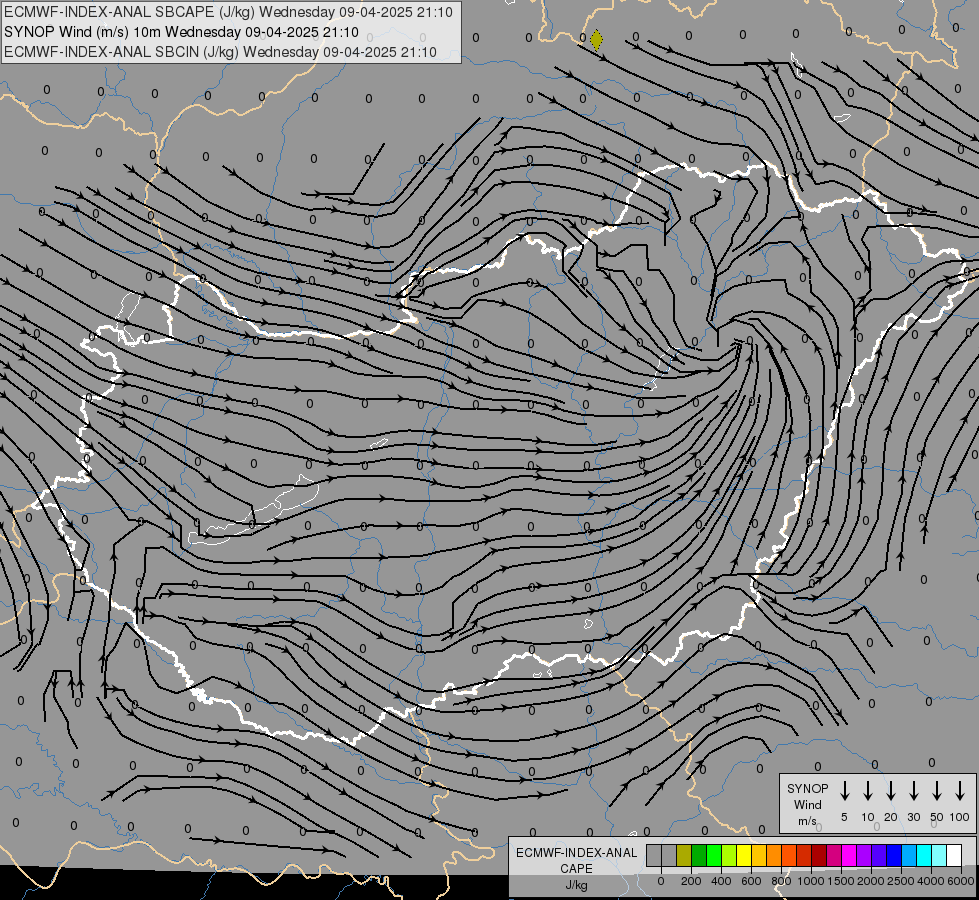The height and width of the screenshot is (900, 979).
Task: Select the dark green CAPE colorbar swatch
Action: tap(699, 855)
